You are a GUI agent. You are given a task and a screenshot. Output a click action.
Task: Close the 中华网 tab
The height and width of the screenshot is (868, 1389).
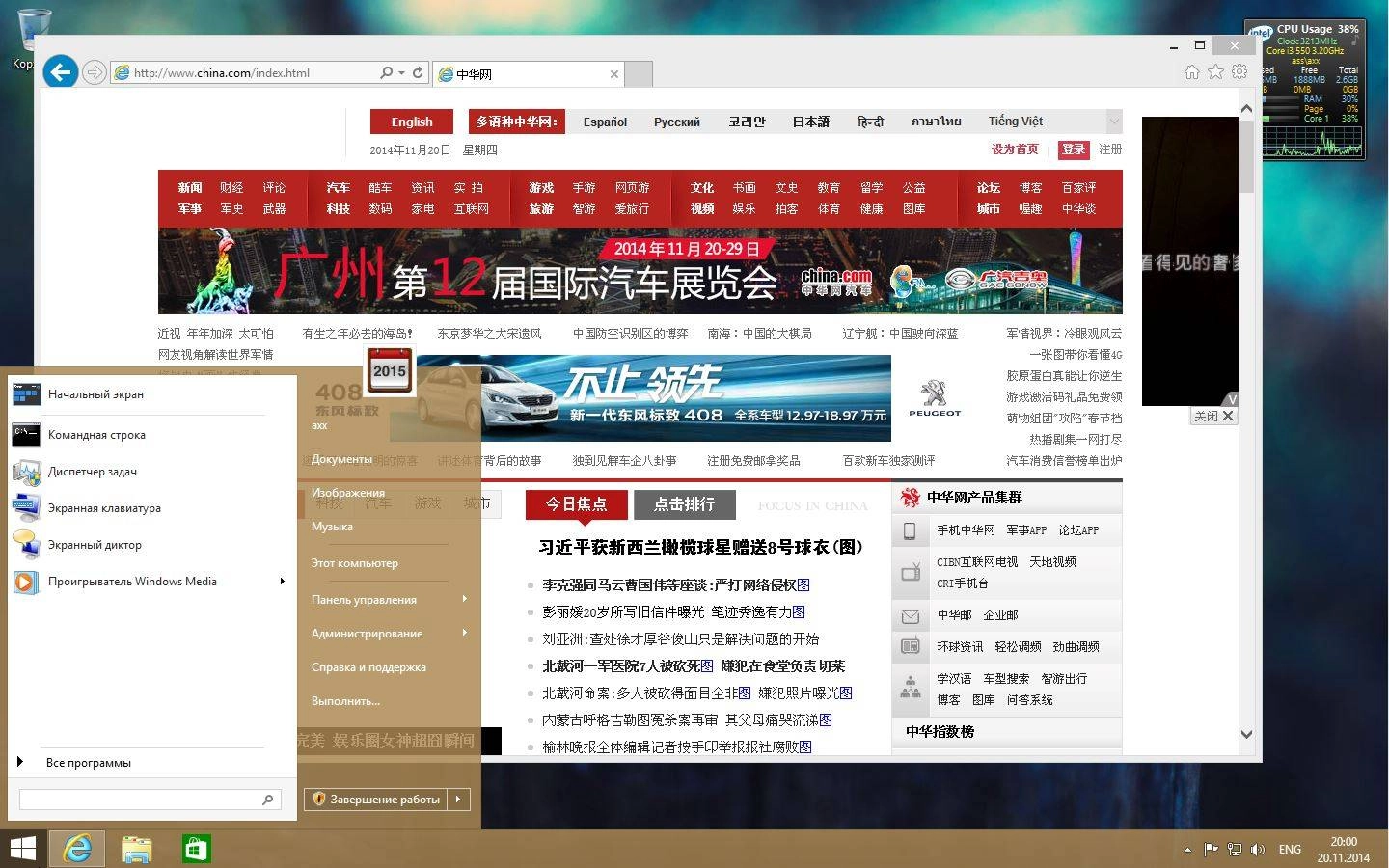614,73
